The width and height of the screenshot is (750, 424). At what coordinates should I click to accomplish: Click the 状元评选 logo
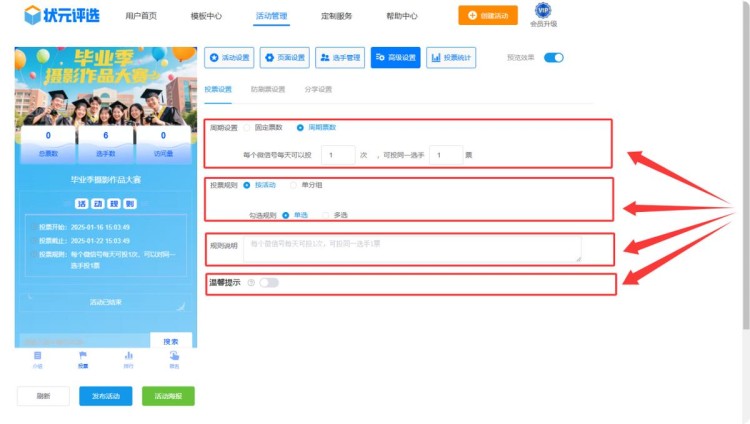(63, 15)
